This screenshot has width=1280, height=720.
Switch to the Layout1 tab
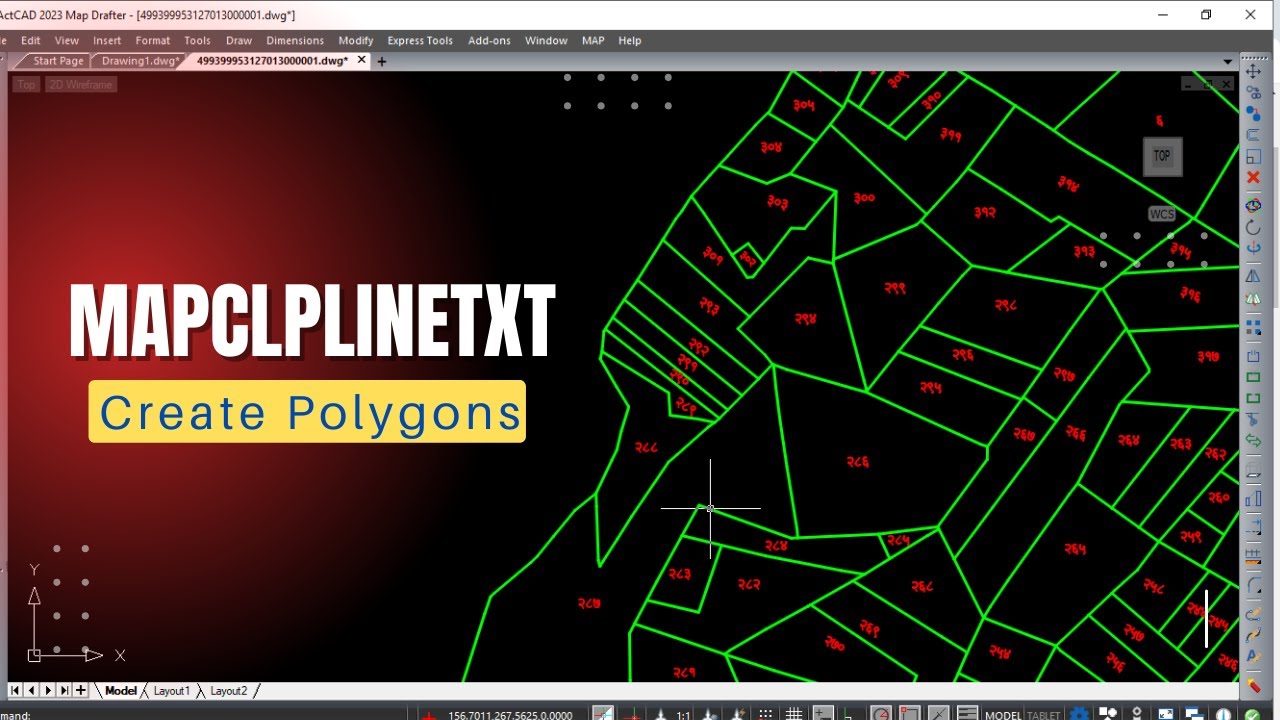(x=171, y=690)
